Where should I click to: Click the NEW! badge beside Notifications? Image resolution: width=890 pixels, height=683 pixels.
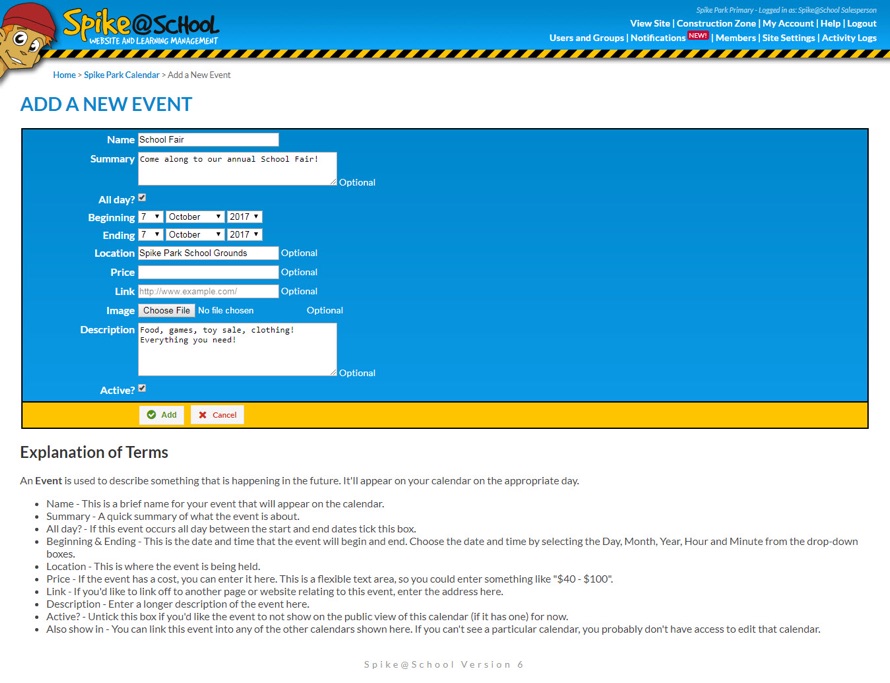pyautogui.click(x=698, y=36)
